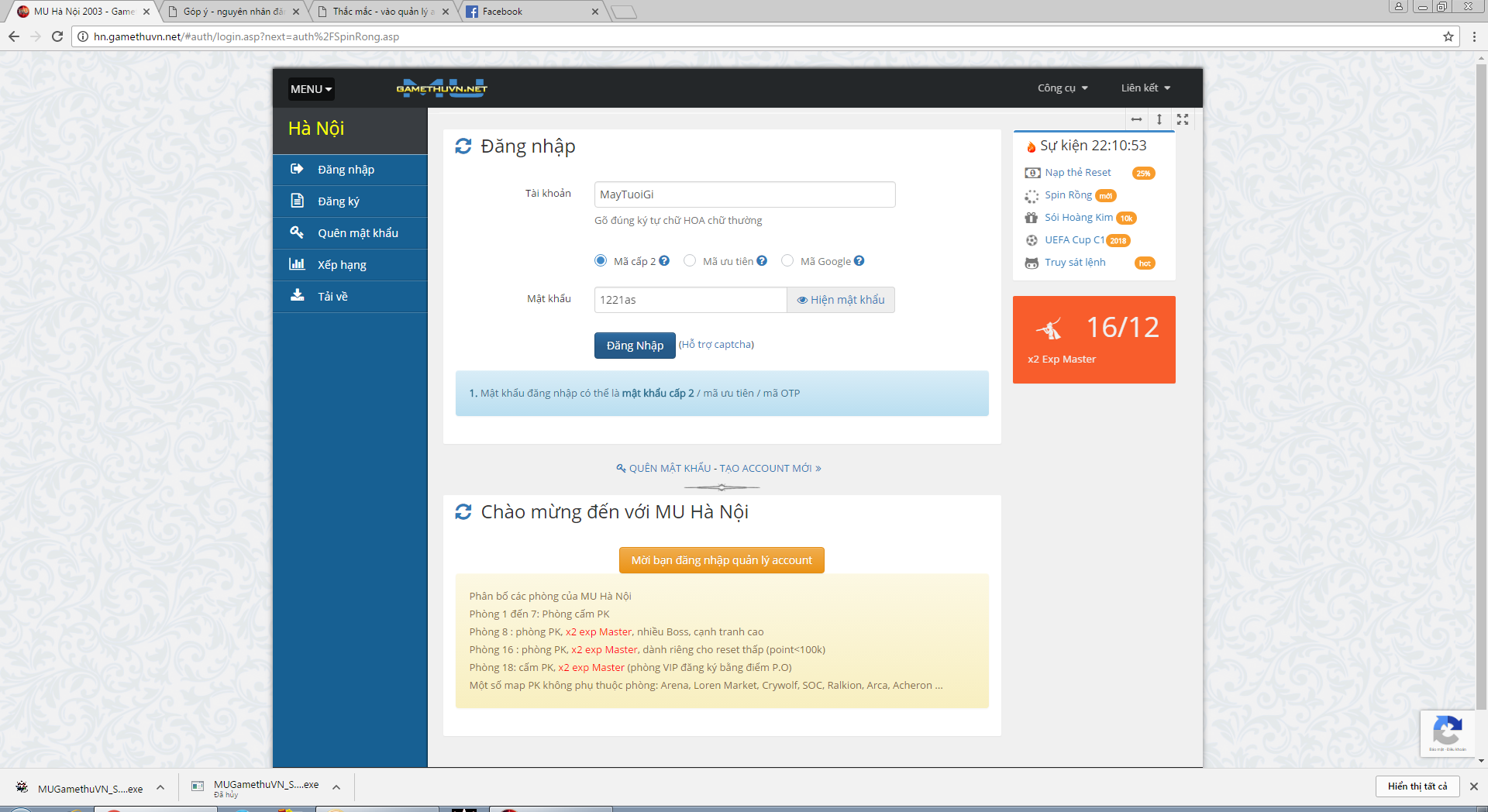The image size is (1488, 812).
Task: Click the vertical resize arrow icon
Action: (x=1159, y=119)
